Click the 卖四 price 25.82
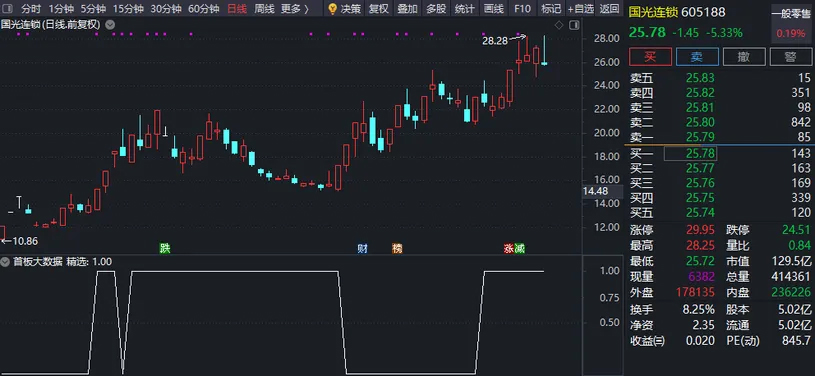The image size is (815, 376). pos(700,93)
